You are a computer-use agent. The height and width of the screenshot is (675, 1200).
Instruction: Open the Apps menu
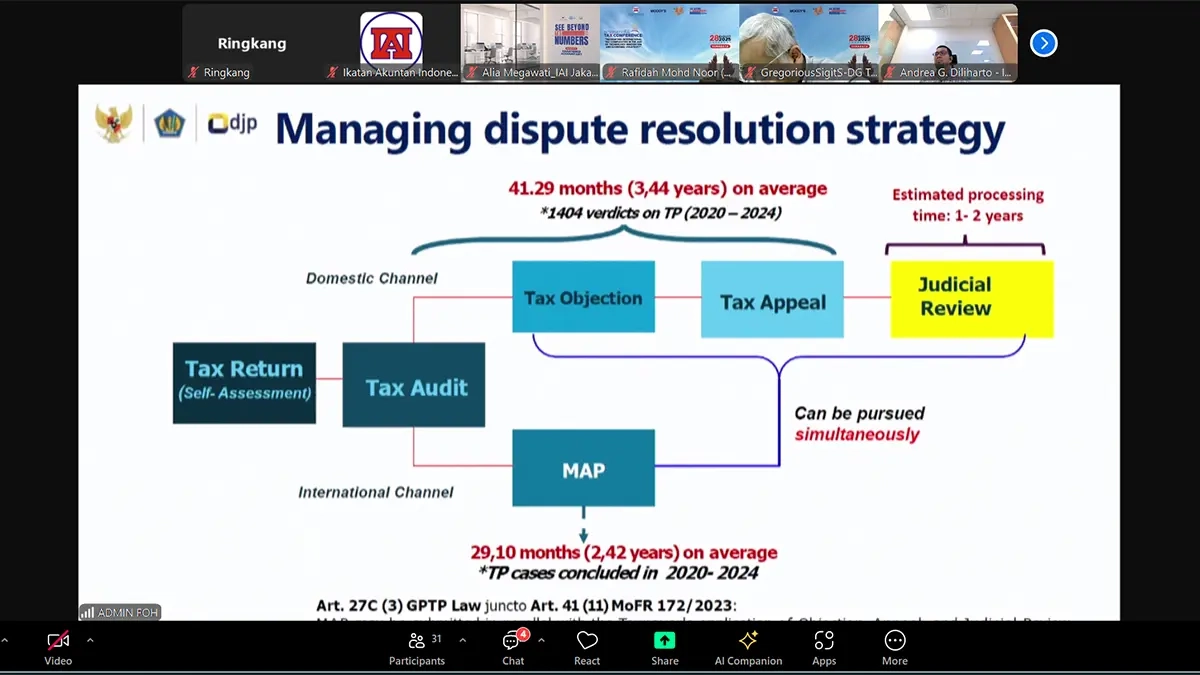(x=824, y=646)
